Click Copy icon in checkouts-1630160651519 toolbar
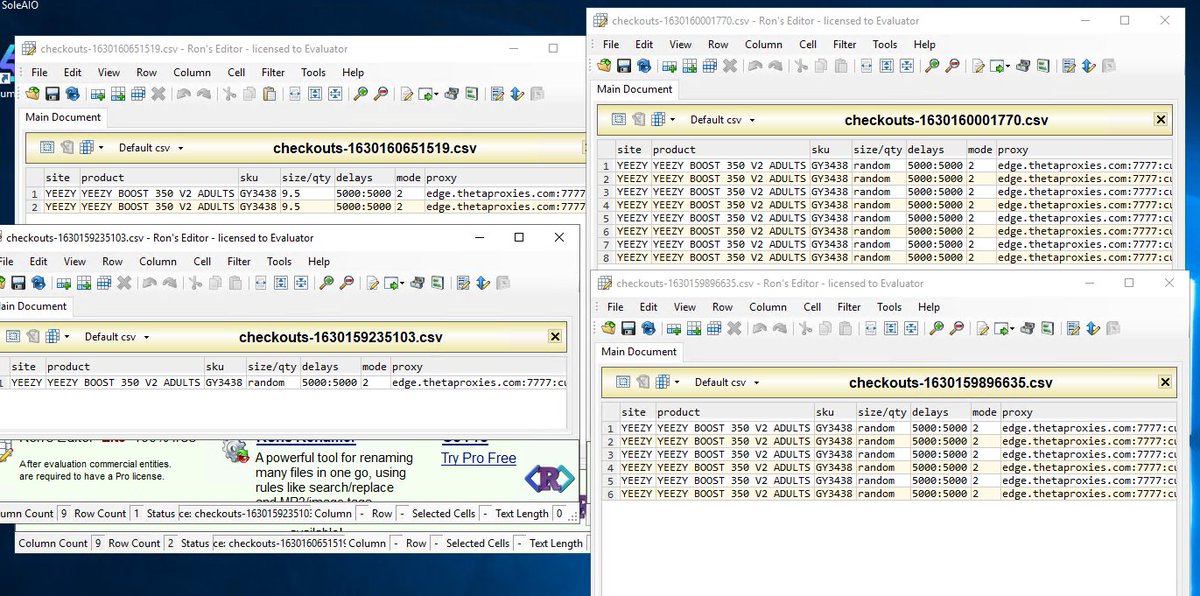The height and width of the screenshot is (596, 1200). 249,93
